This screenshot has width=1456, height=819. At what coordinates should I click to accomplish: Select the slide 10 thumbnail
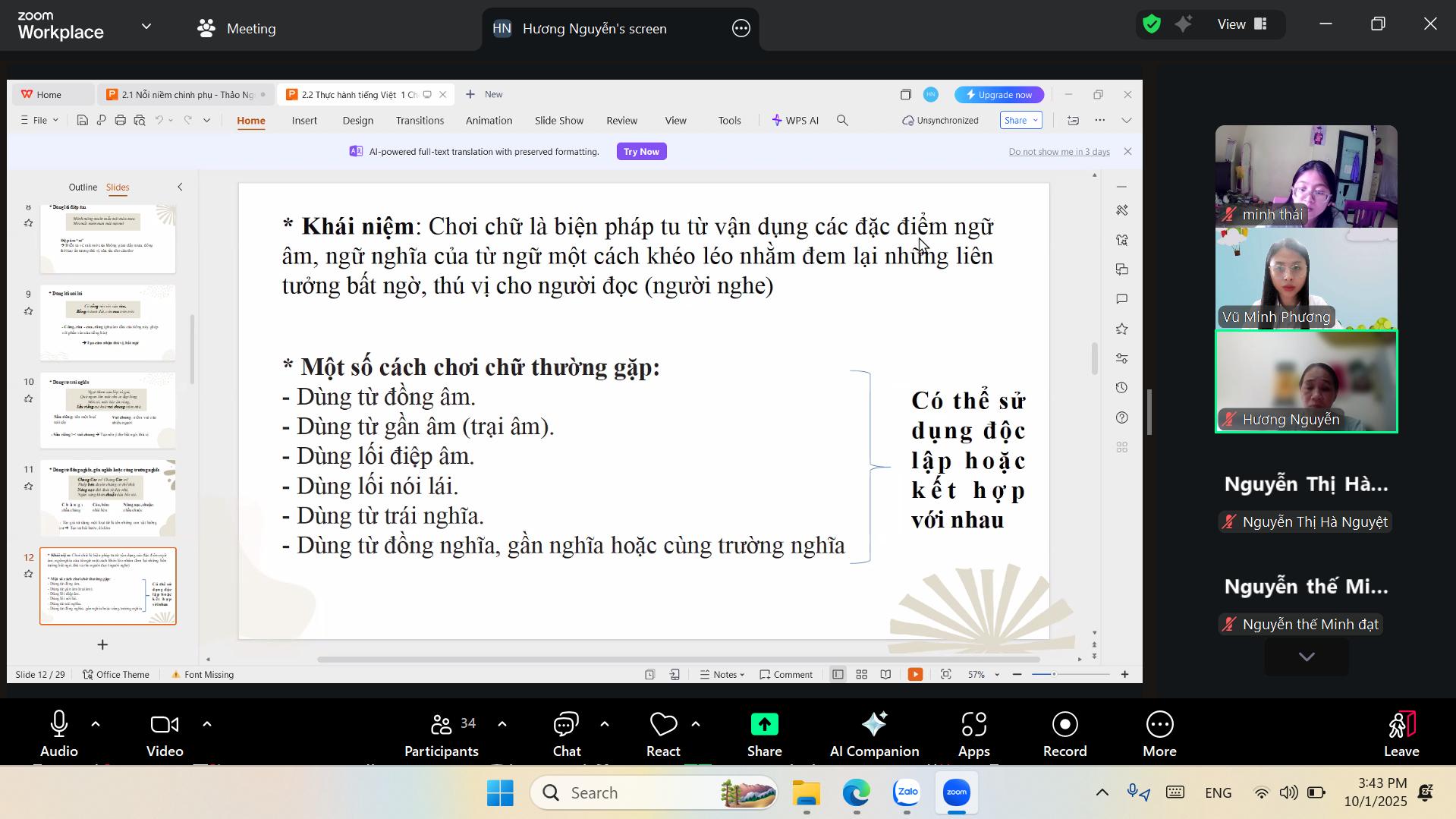(108, 410)
